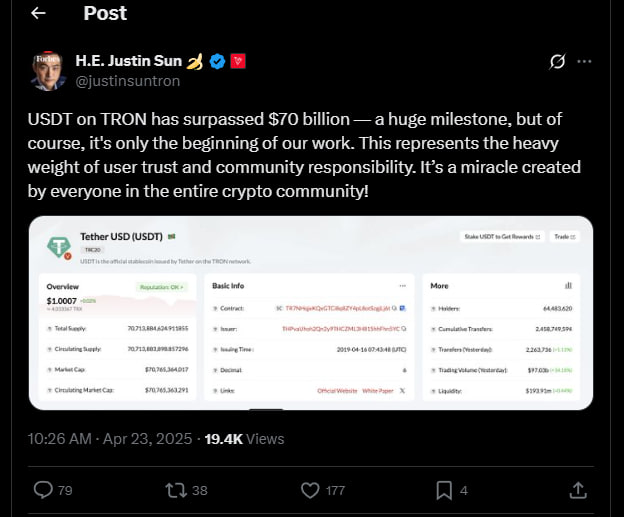Viewport: 624px width, 517px height.
Task: Bookmark this post
Action: click(x=444, y=490)
